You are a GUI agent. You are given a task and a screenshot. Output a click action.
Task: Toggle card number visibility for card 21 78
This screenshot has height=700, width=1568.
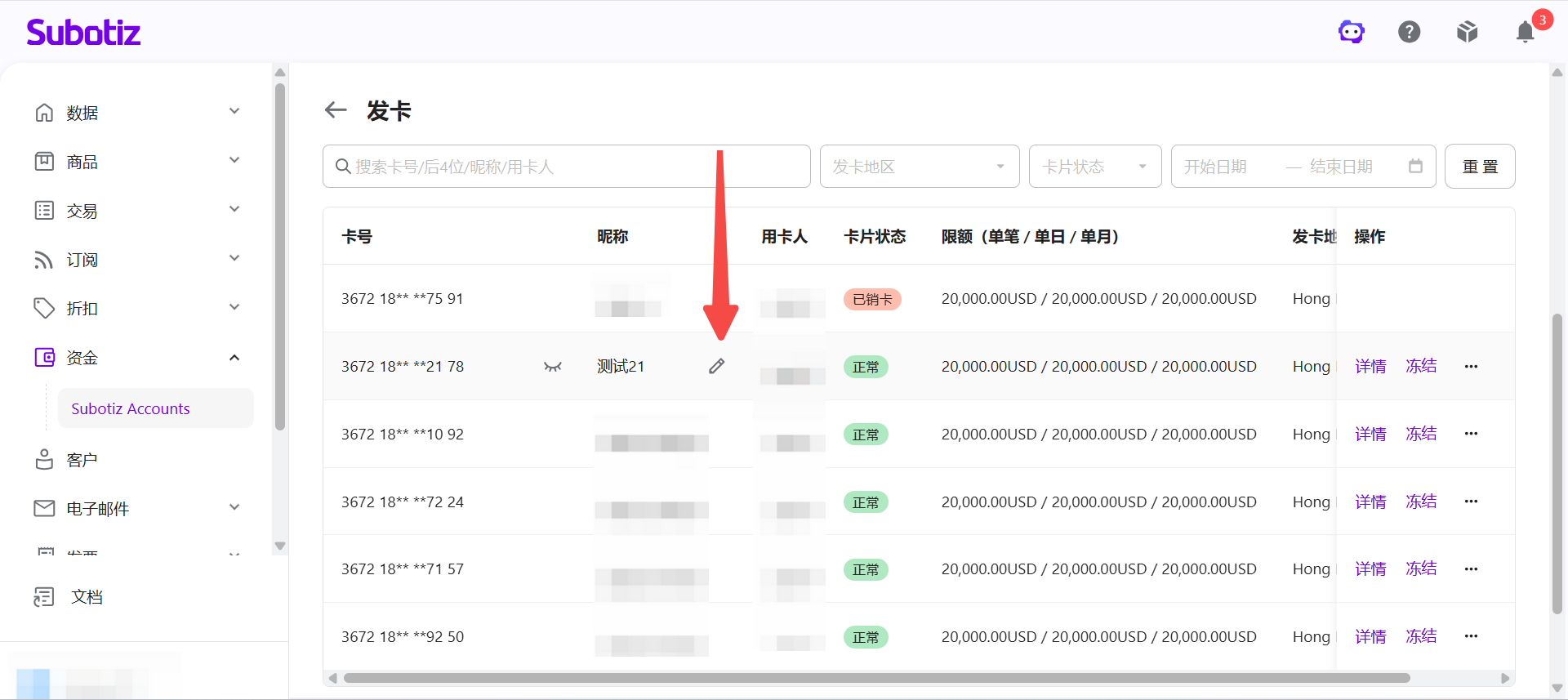(x=553, y=367)
